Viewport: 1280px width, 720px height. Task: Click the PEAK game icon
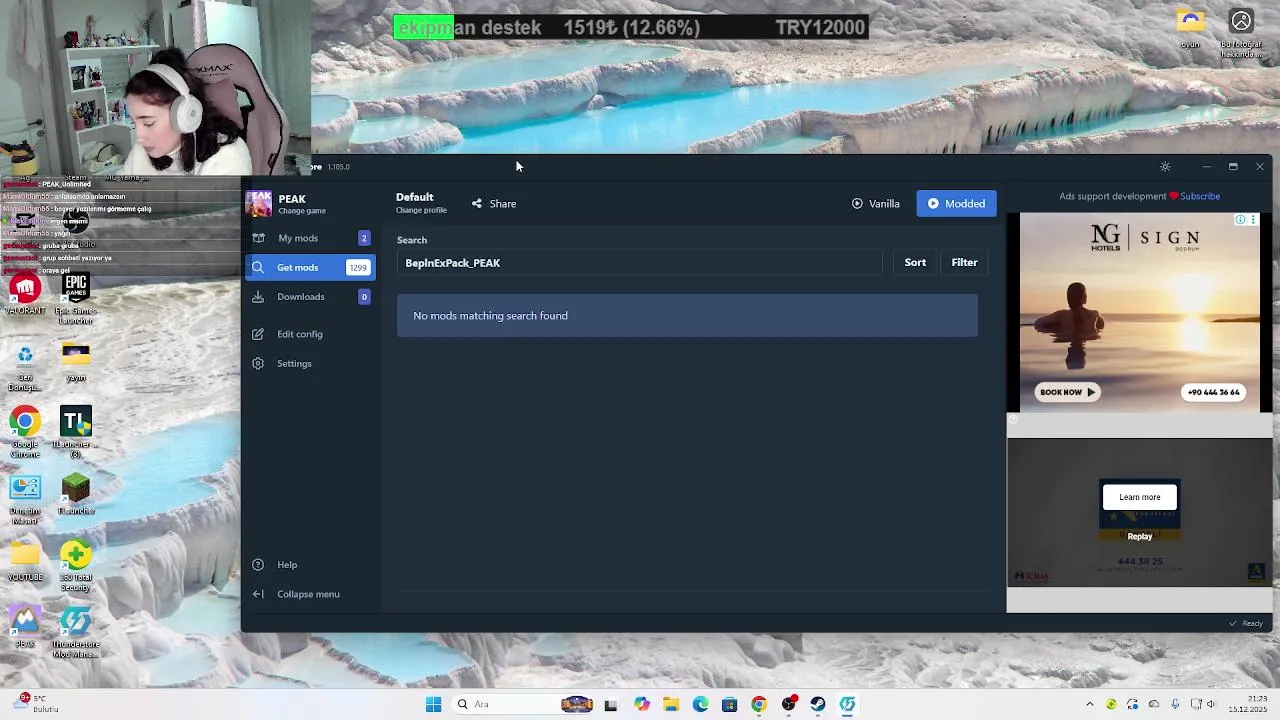(259, 203)
